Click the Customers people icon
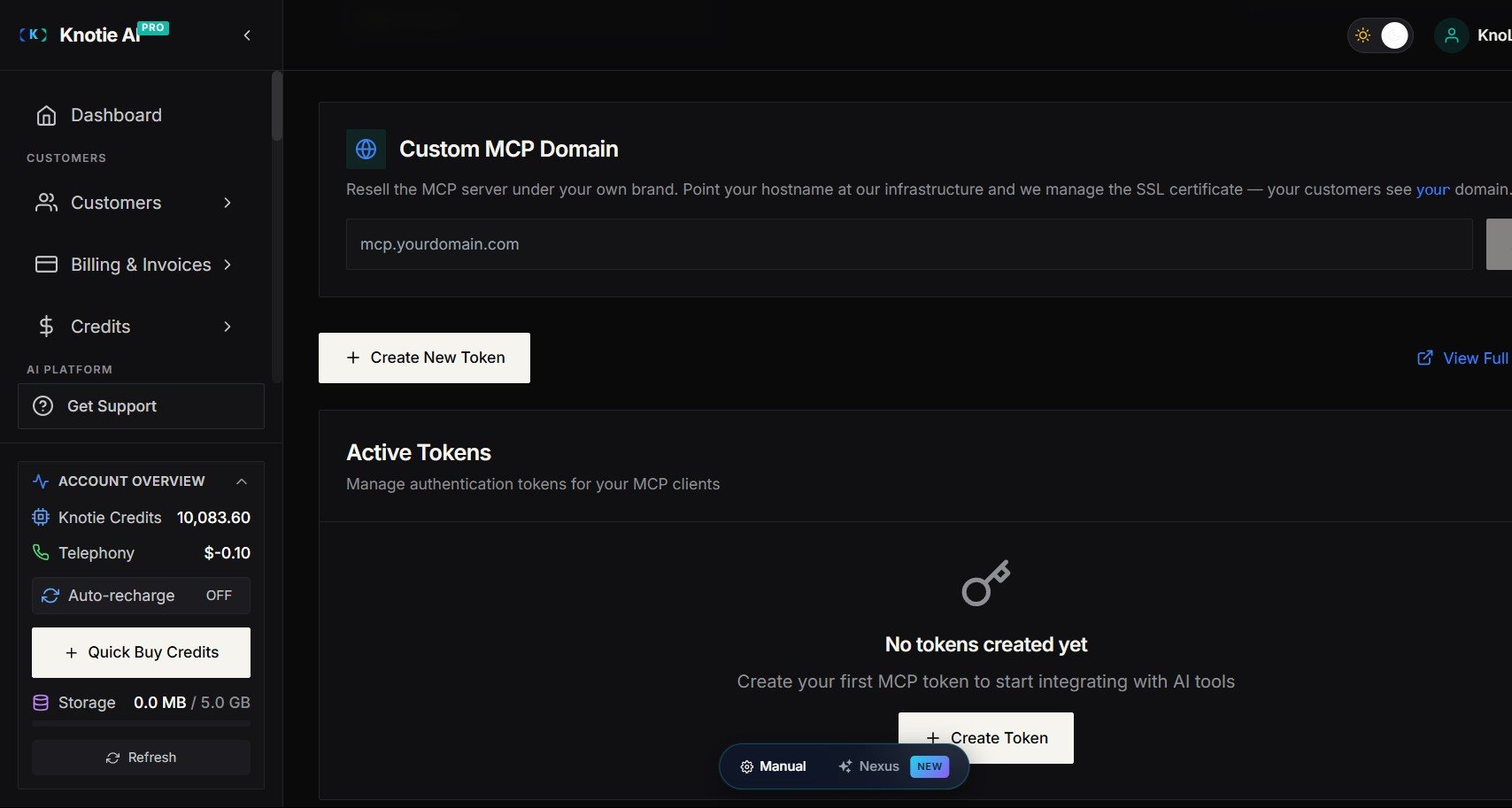 46,203
